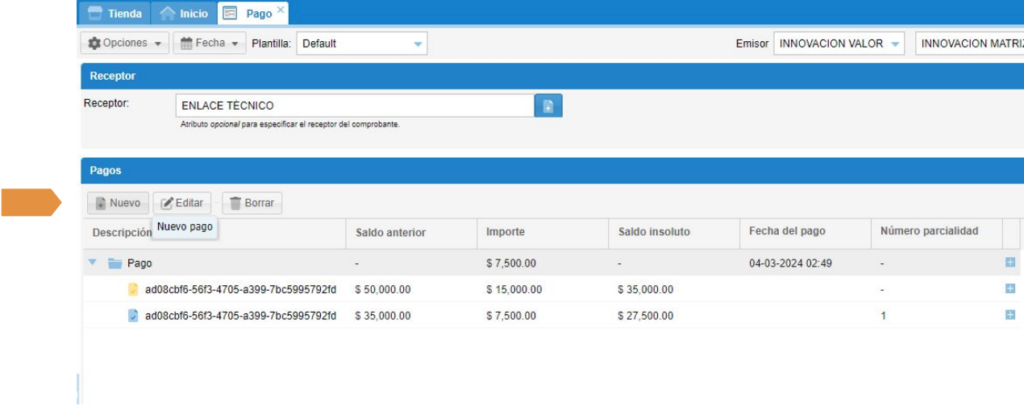
Task: Click the plus icon on Pago row
Action: [x=1010, y=263]
